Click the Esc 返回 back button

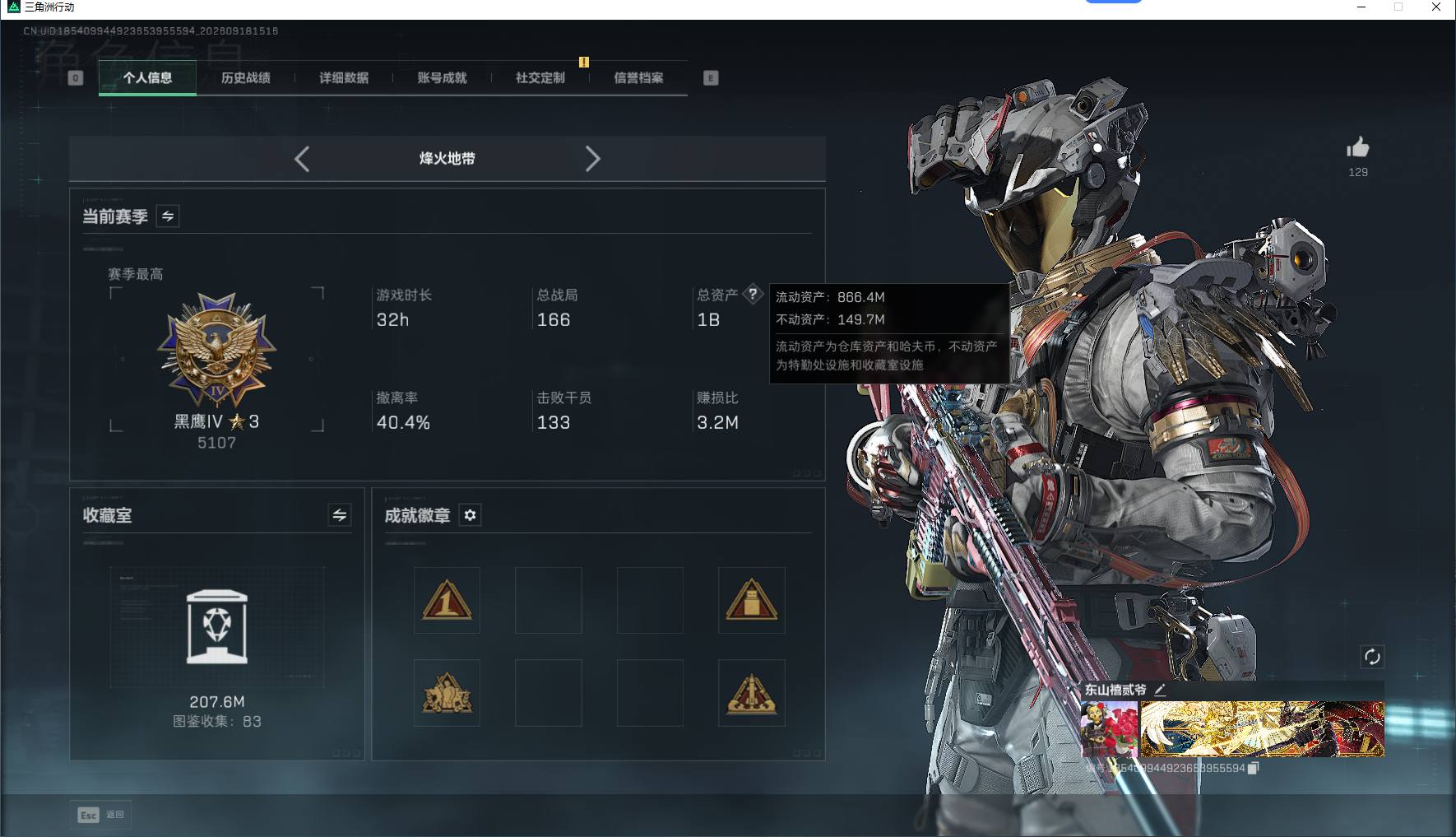click(100, 815)
